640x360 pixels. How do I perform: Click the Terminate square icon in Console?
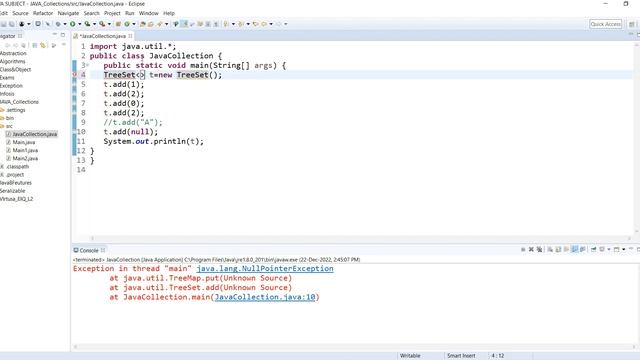[523, 249]
